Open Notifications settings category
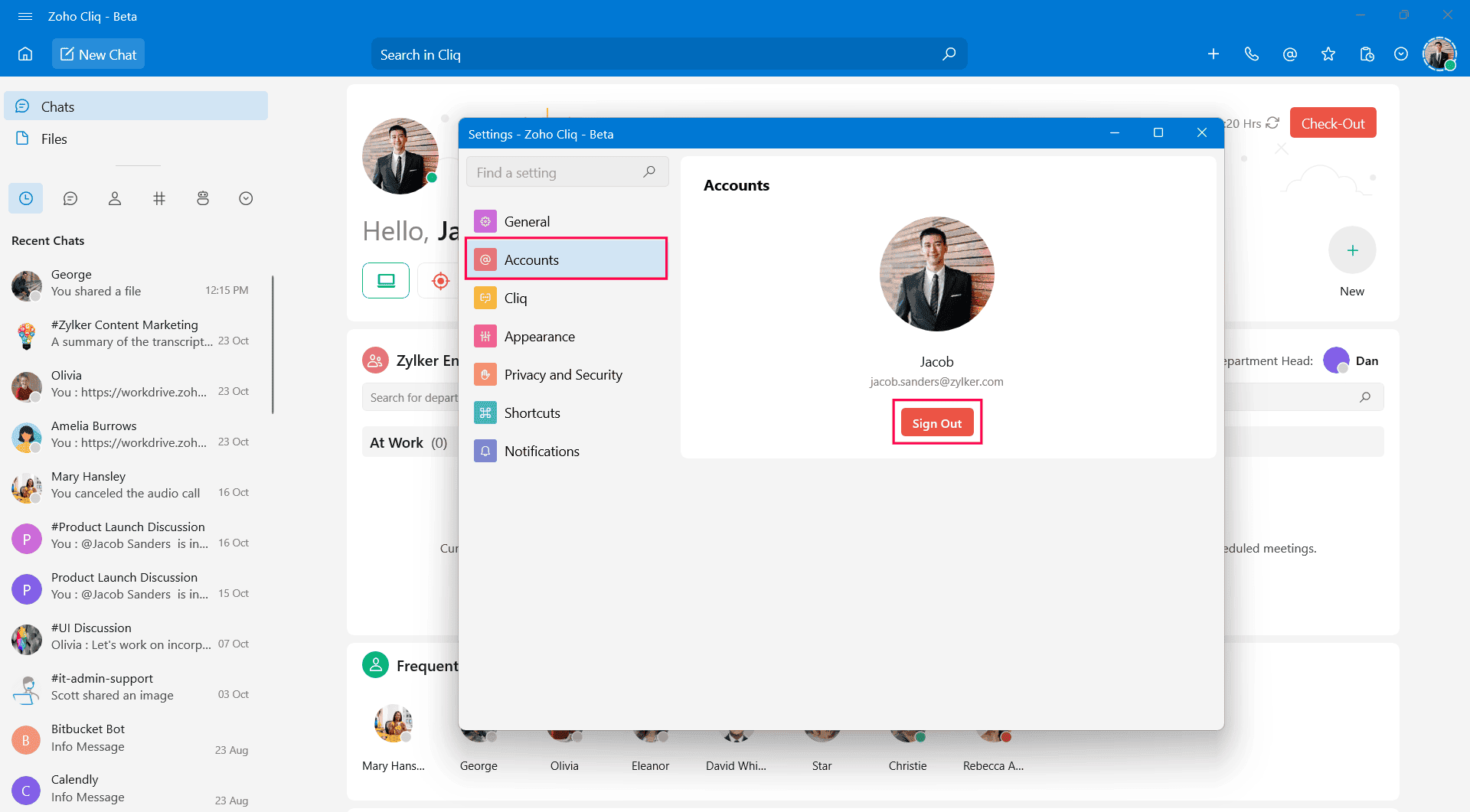Screen dimensions: 1470x812 click(567, 451)
